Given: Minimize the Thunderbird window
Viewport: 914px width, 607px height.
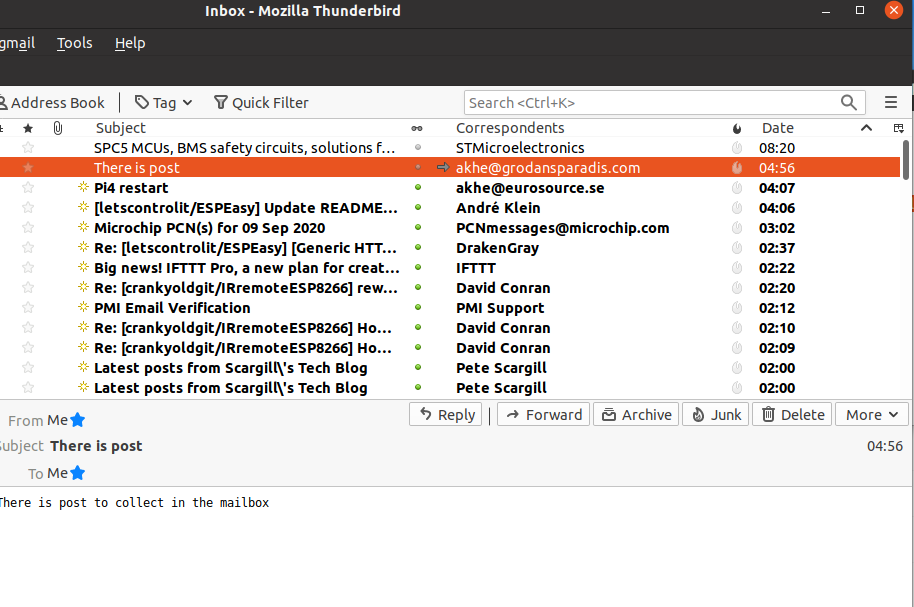Looking at the screenshot, I should (826, 10).
